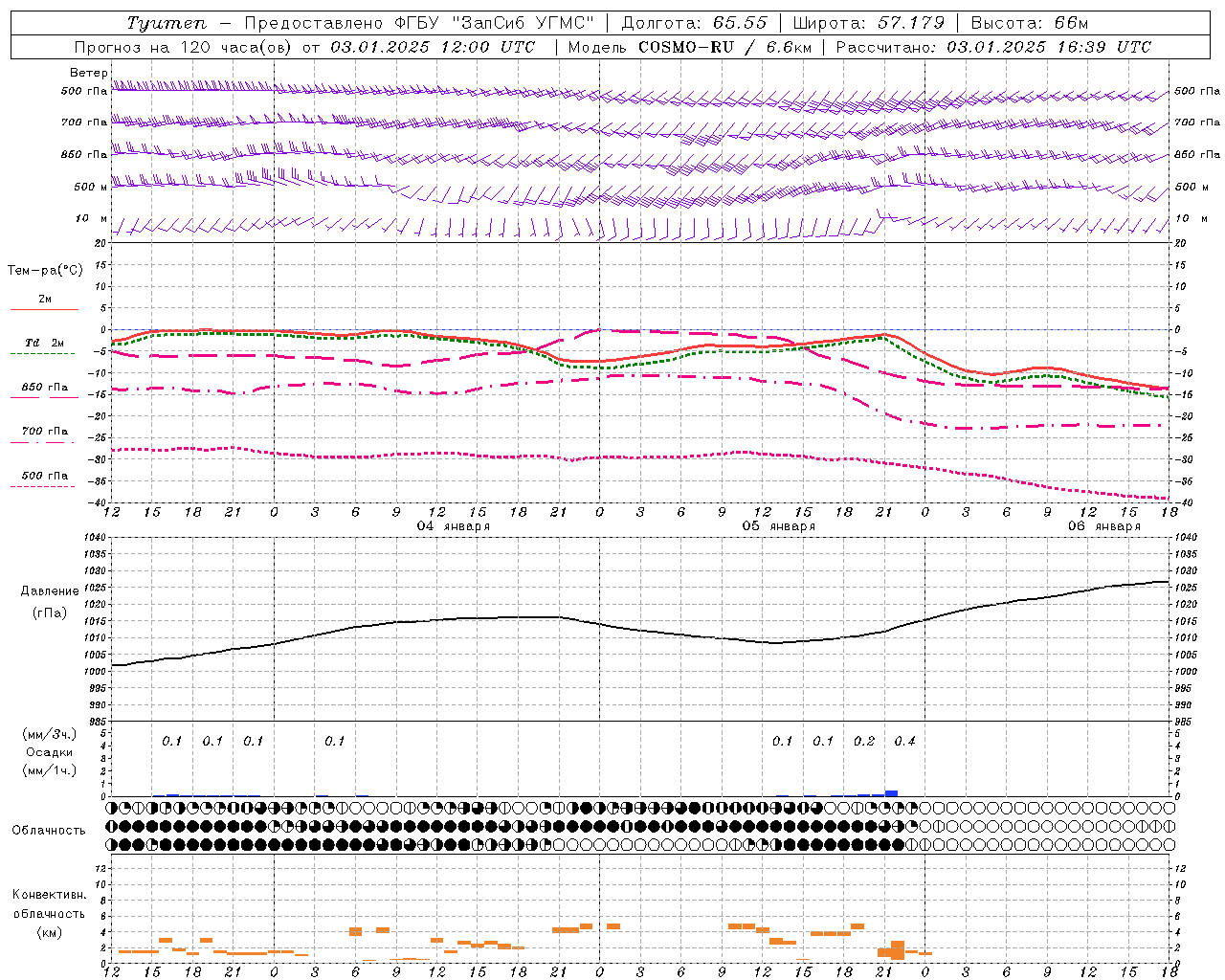Click the 'Конвективн.' convective cloud label
The height and width of the screenshot is (980, 1225).
49,895
